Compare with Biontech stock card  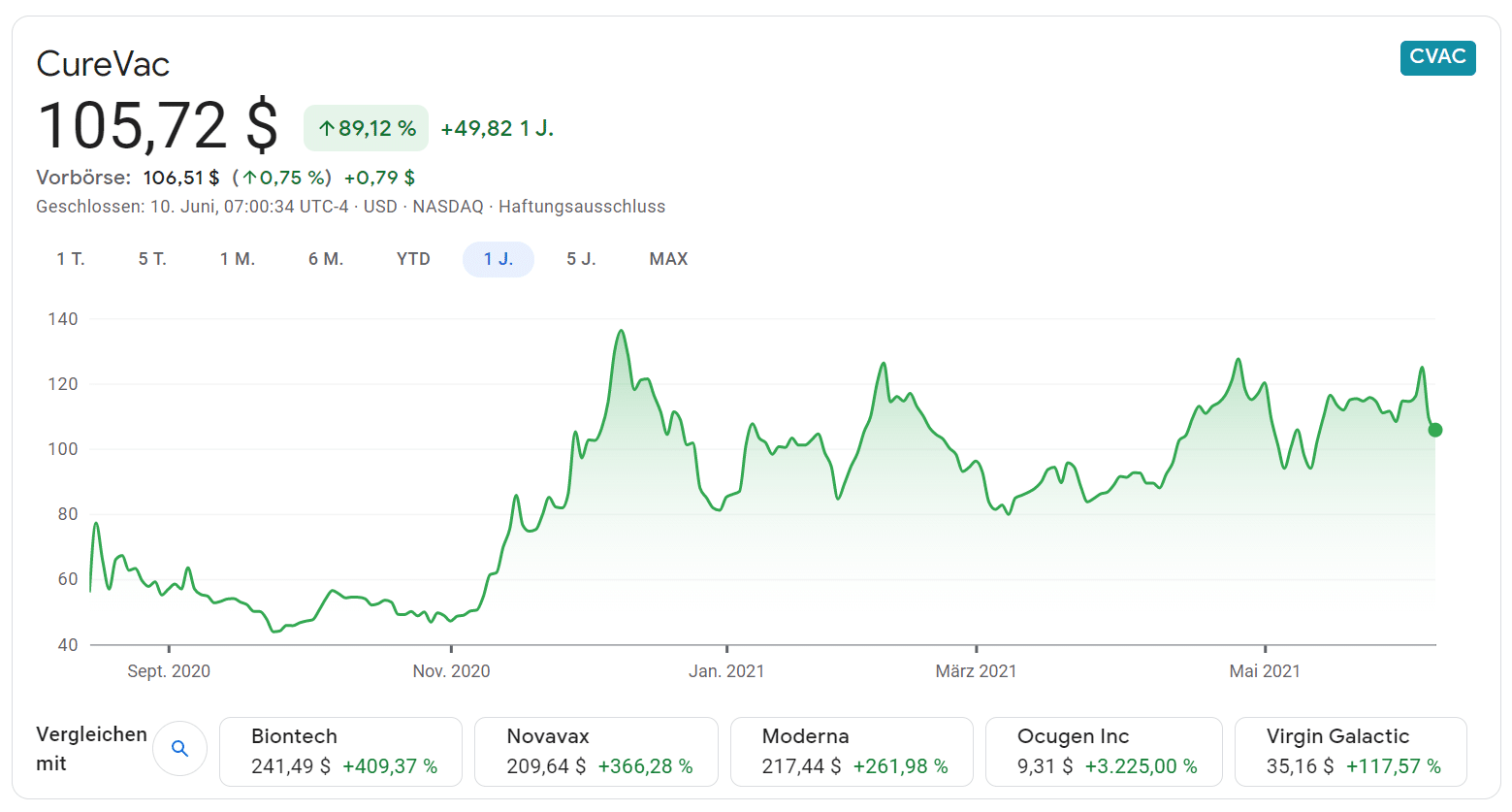coord(340,752)
